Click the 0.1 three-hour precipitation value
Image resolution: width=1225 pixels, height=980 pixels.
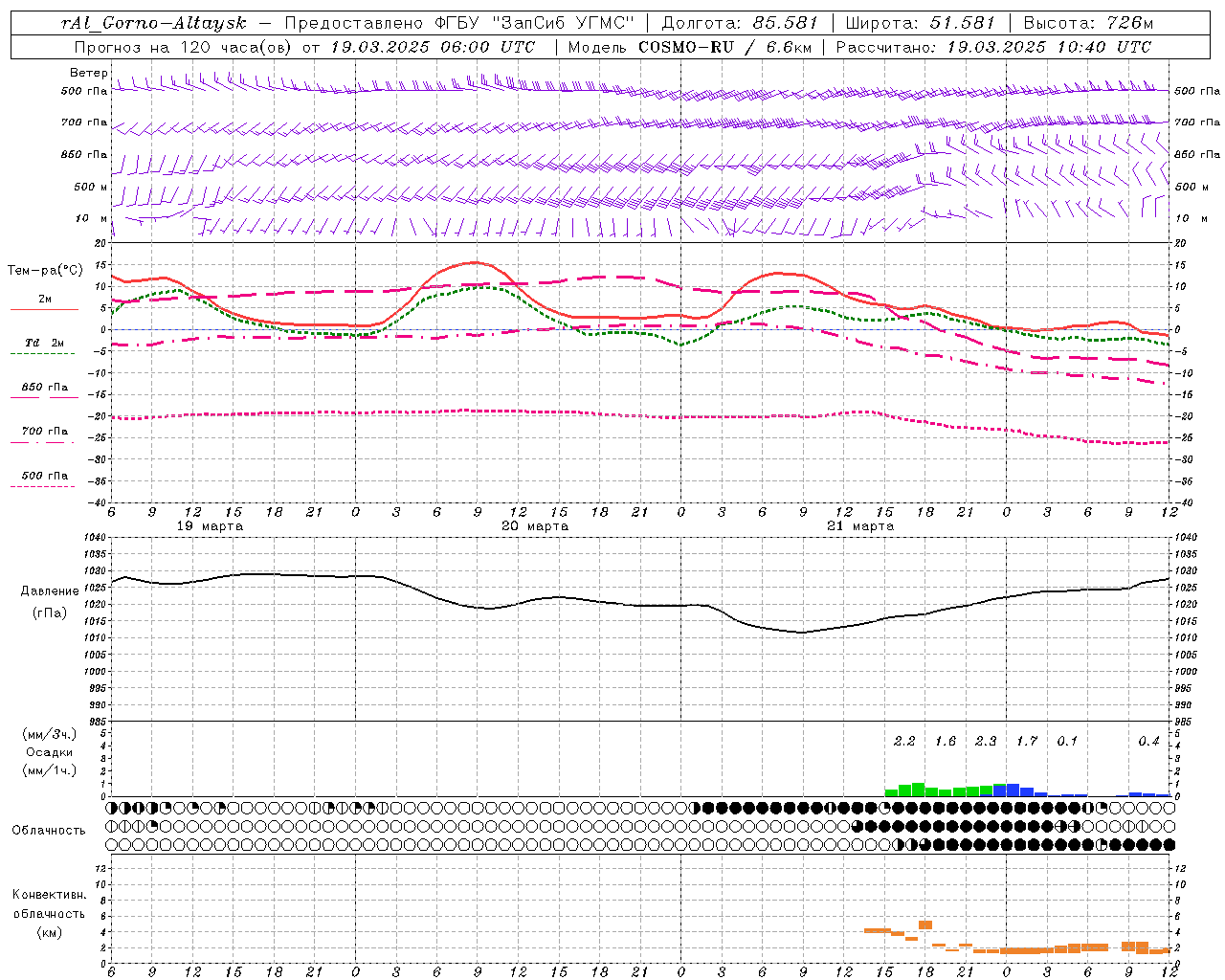tap(1067, 742)
